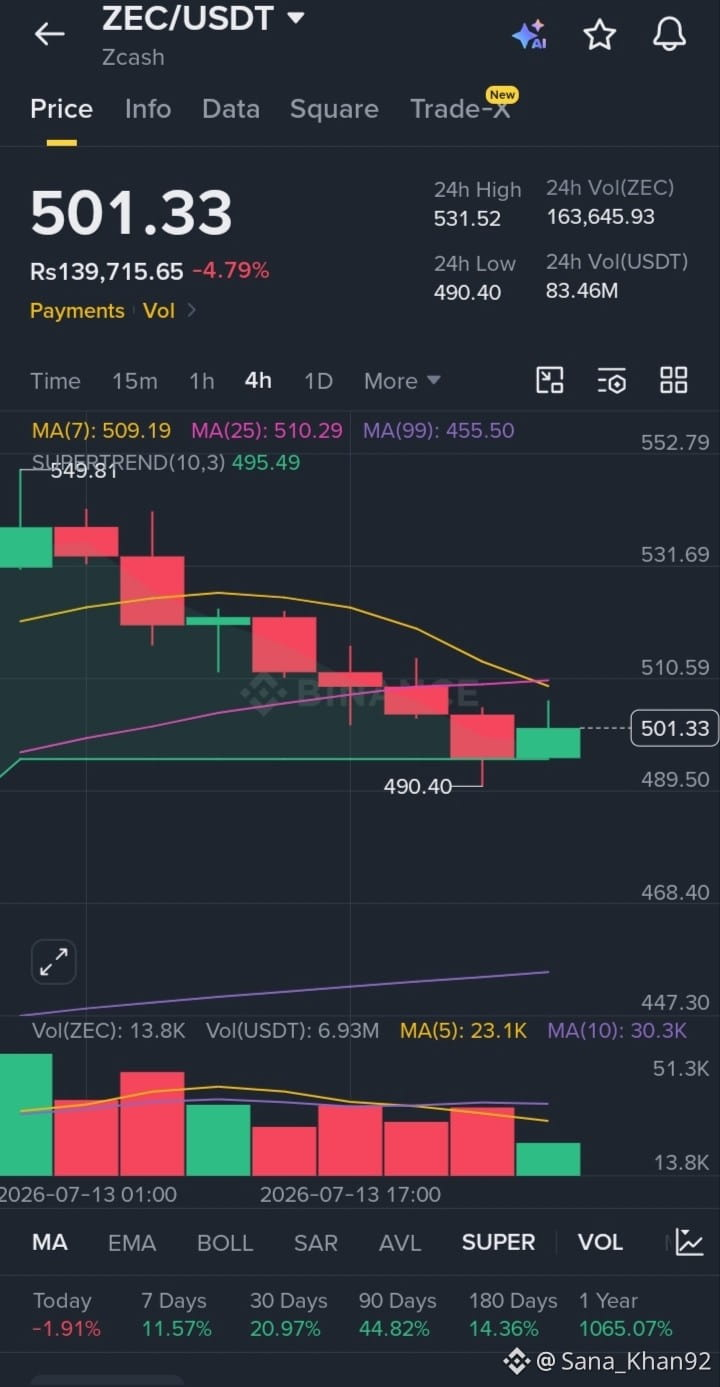
Task: Toggle the EMA indicator
Action: click(132, 1242)
